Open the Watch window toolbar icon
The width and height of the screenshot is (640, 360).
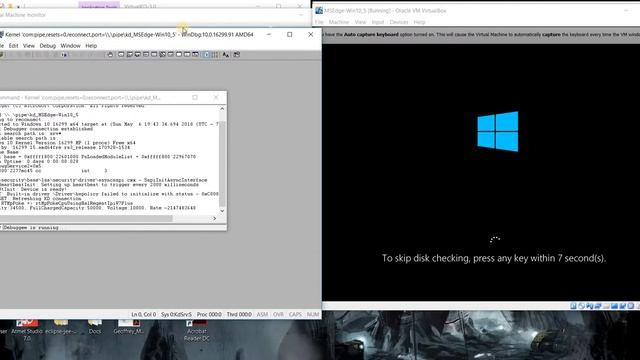[129, 55]
